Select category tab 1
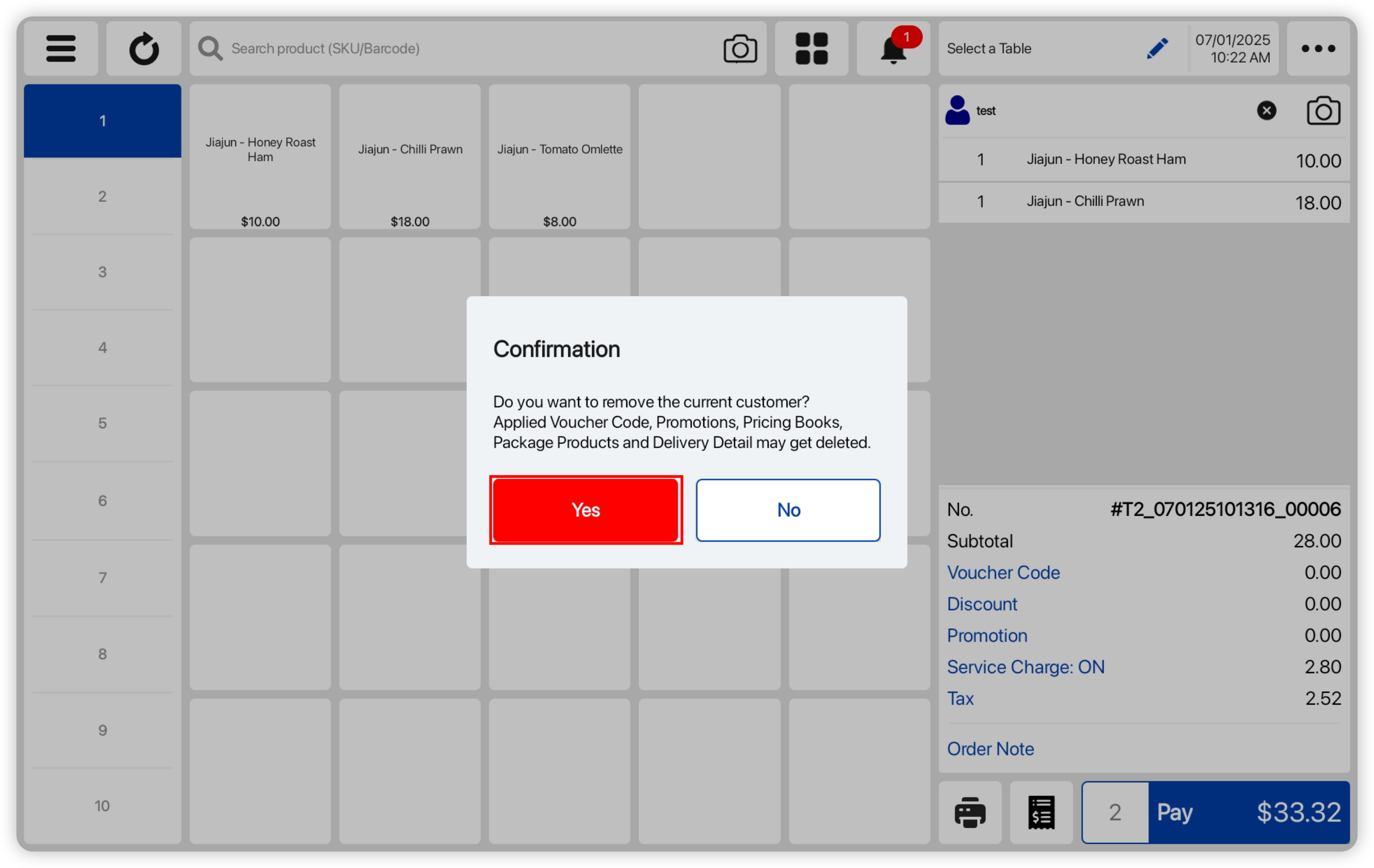The height and width of the screenshot is (868, 1374). tap(103, 121)
